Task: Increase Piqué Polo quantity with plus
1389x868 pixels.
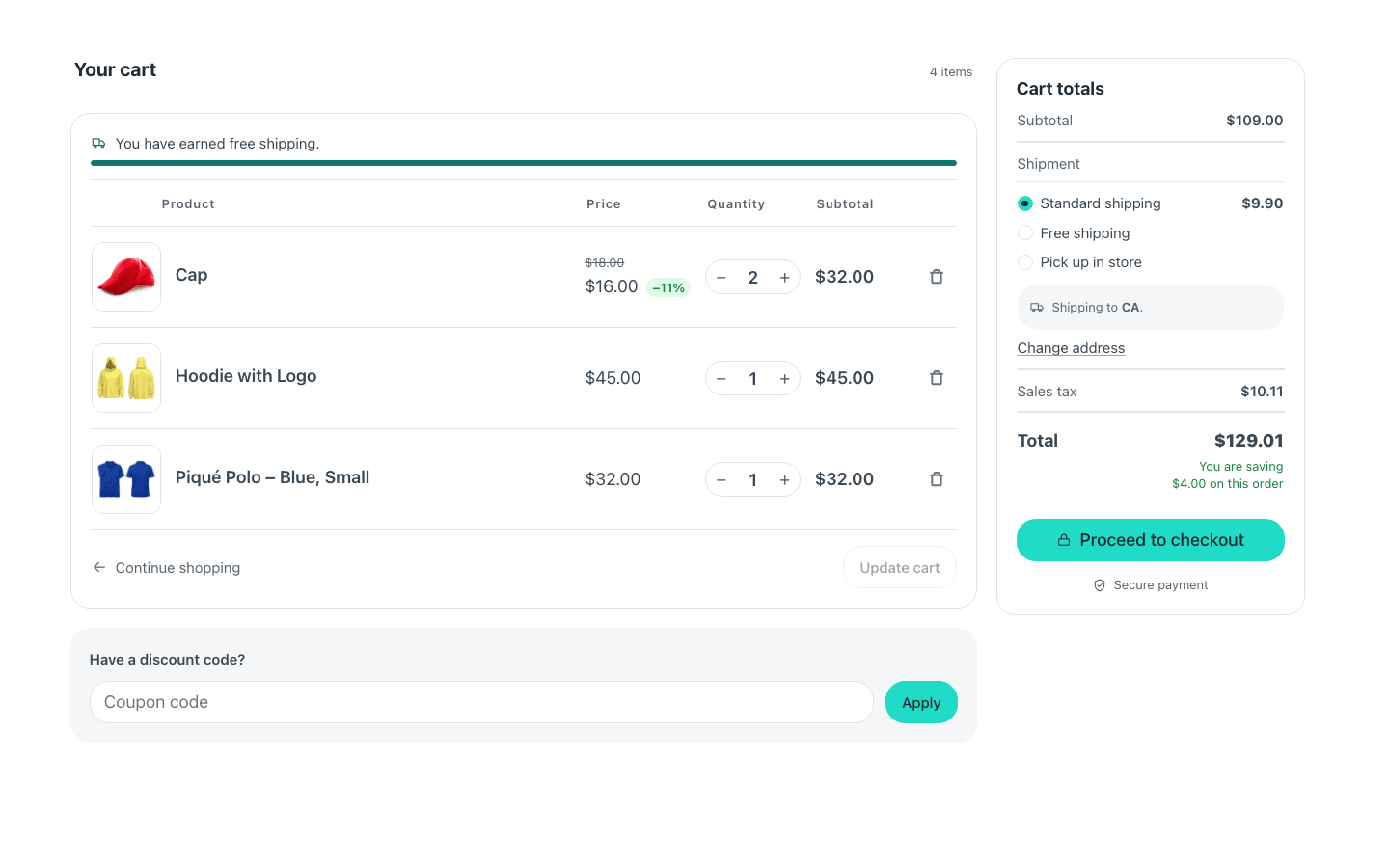Action: [784, 480]
